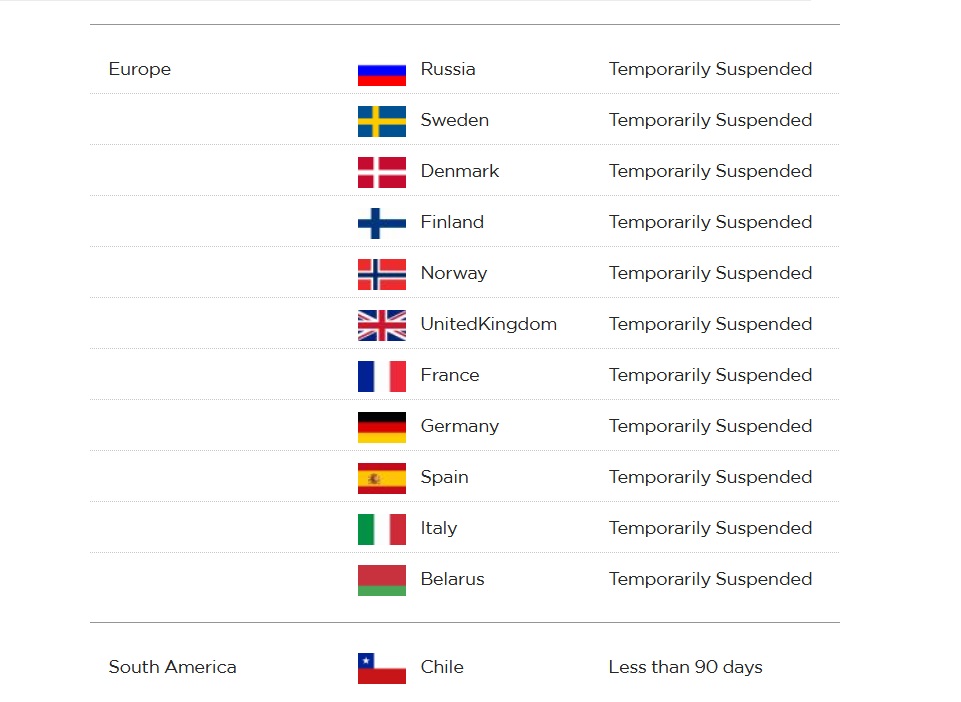Click the Europe region label
The image size is (961, 702).
[140, 69]
